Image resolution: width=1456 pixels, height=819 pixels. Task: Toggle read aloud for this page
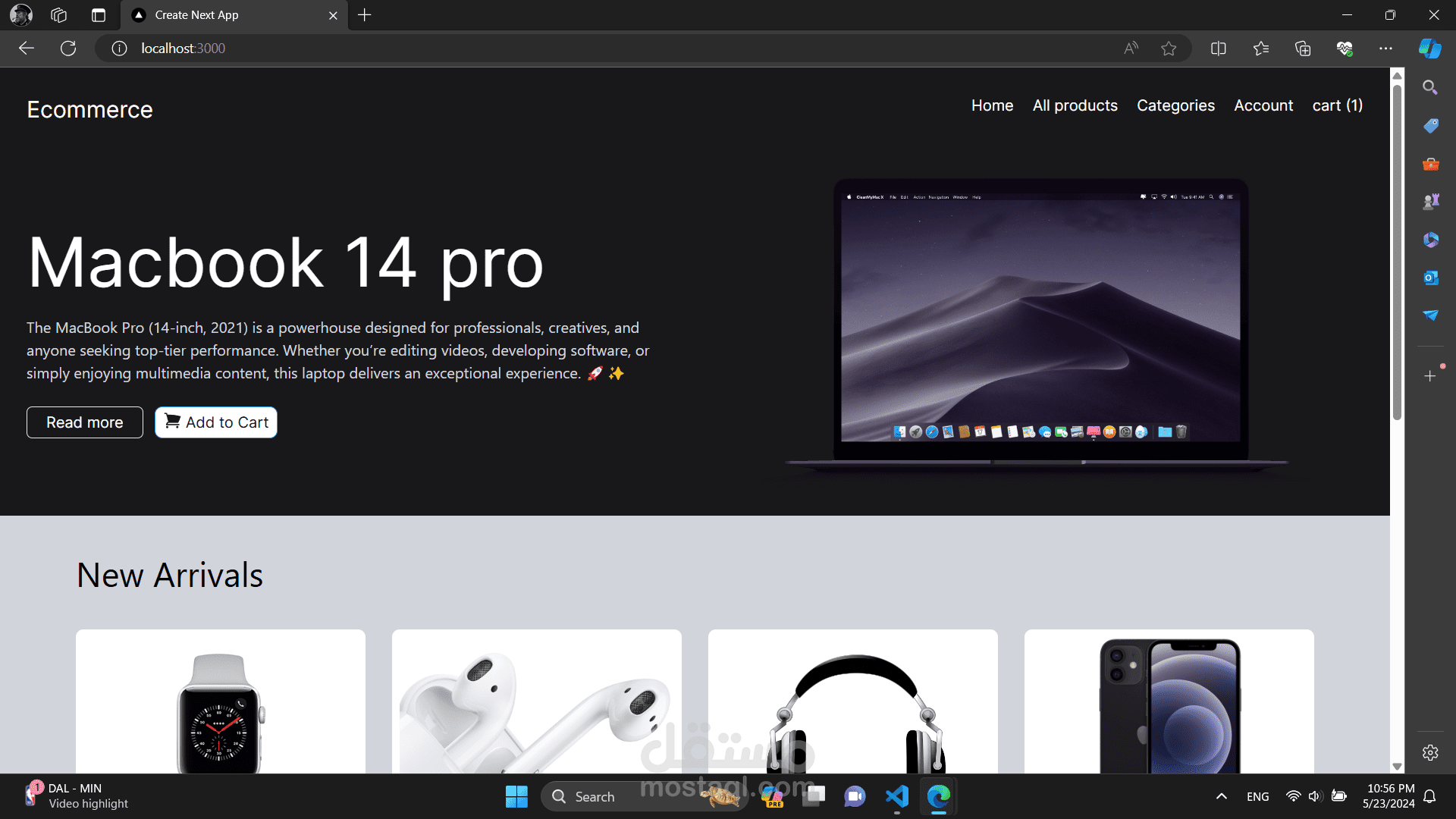(x=1129, y=48)
